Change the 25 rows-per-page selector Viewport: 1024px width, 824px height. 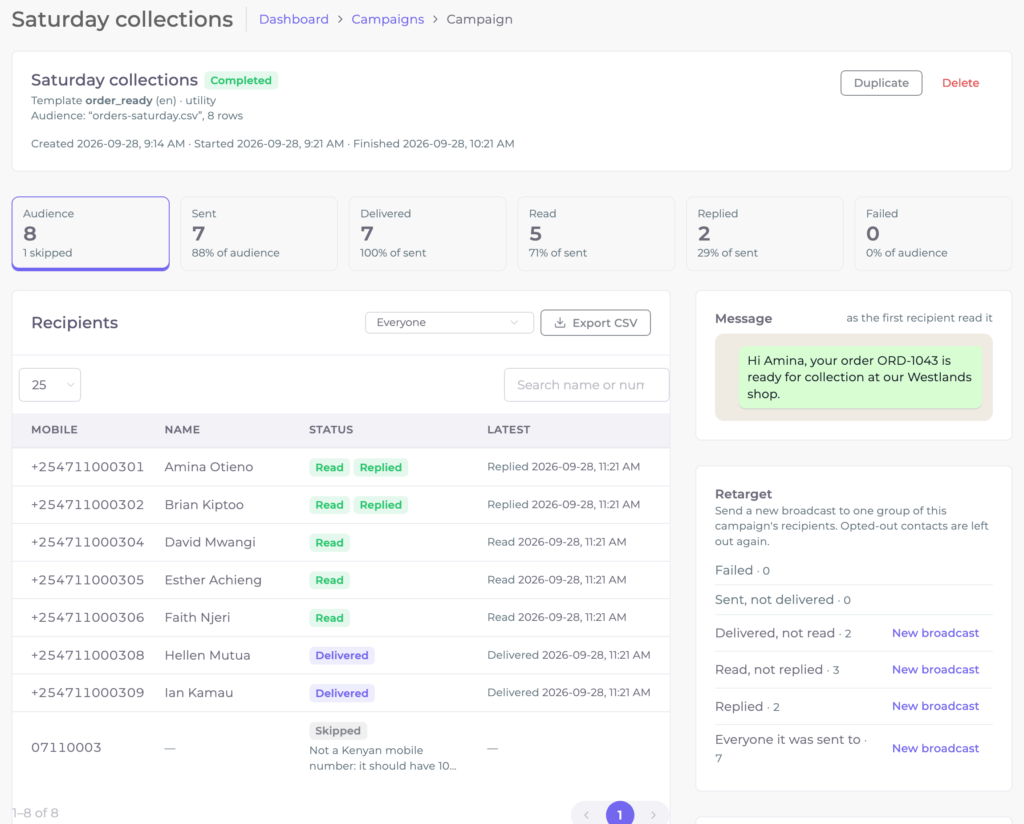(50, 385)
